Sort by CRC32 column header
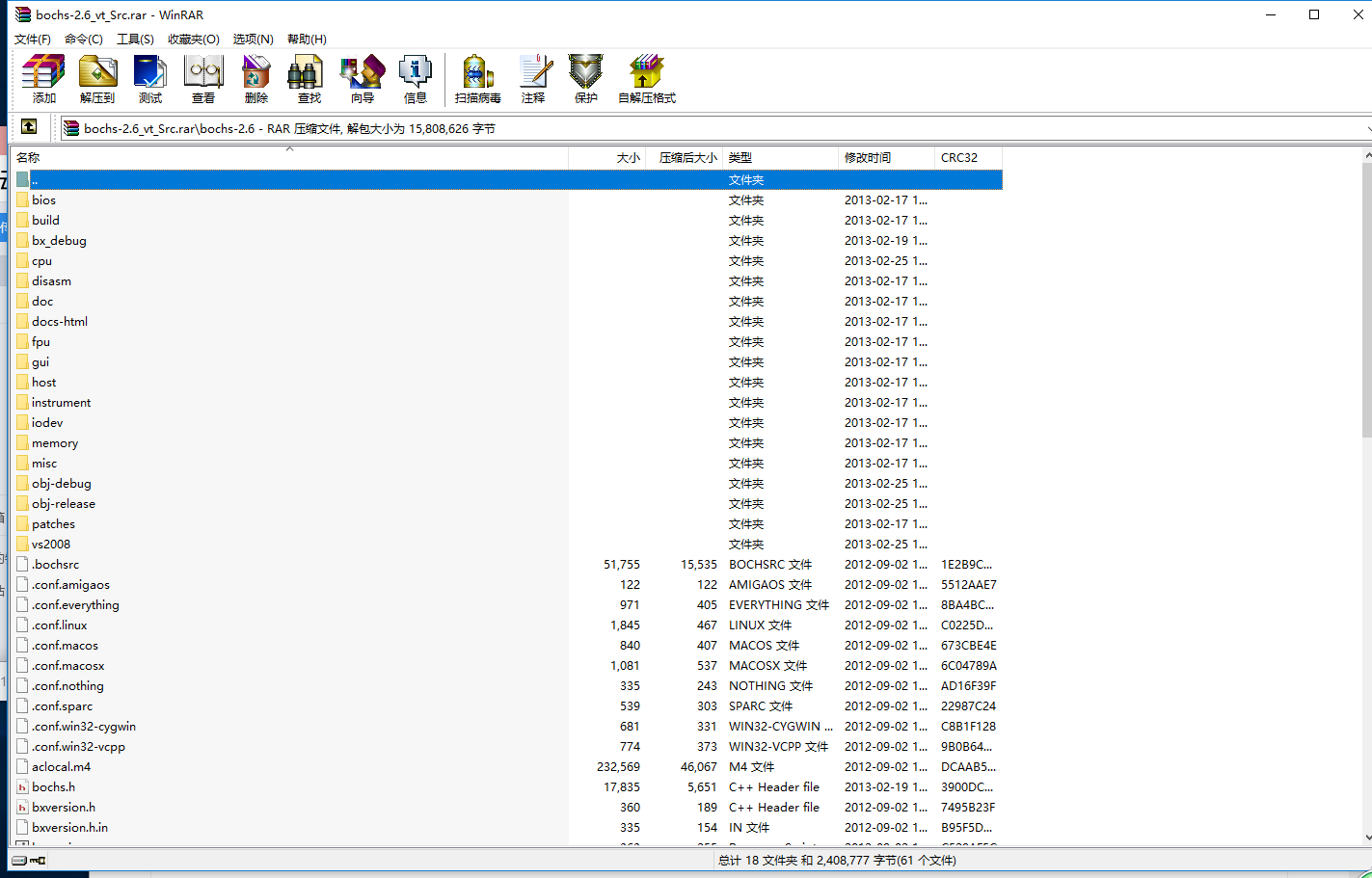 point(969,157)
